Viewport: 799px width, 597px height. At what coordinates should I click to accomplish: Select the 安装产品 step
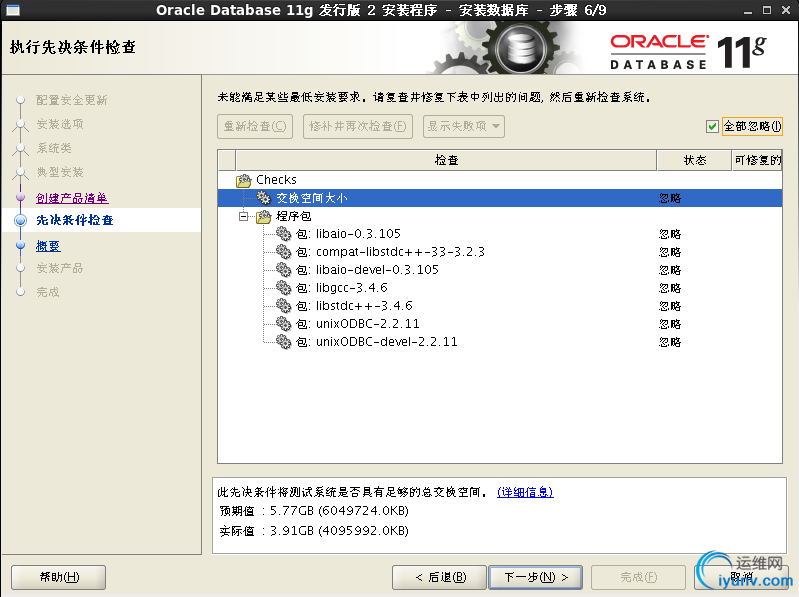[x=60, y=268]
